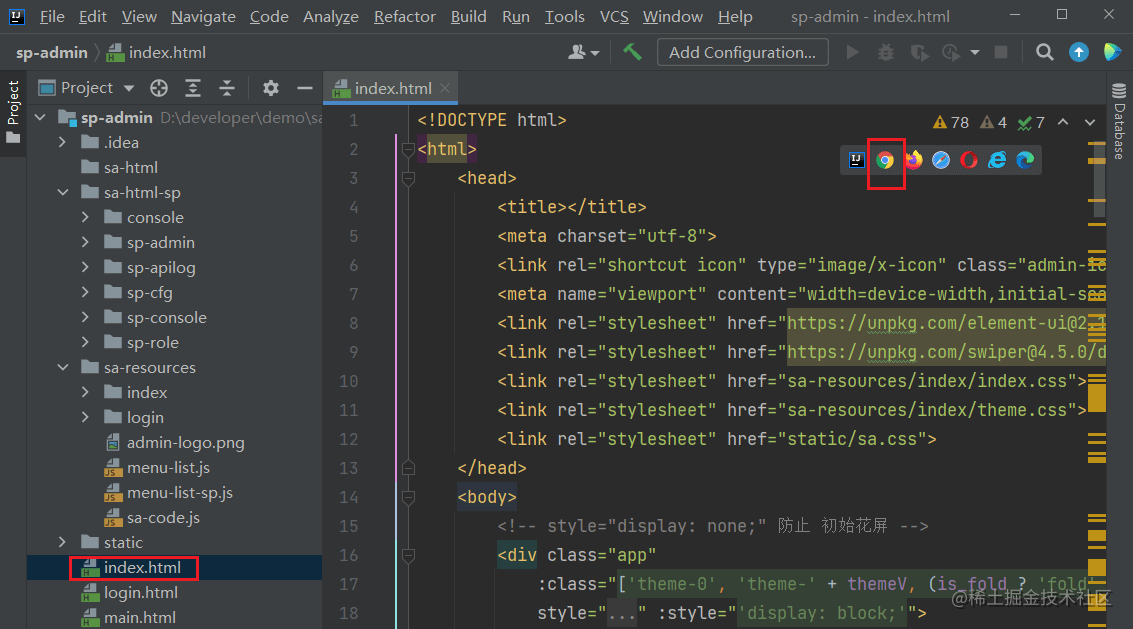Open the Navigate menu
Image resolution: width=1133 pixels, height=629 pixels.
(203, 16)
